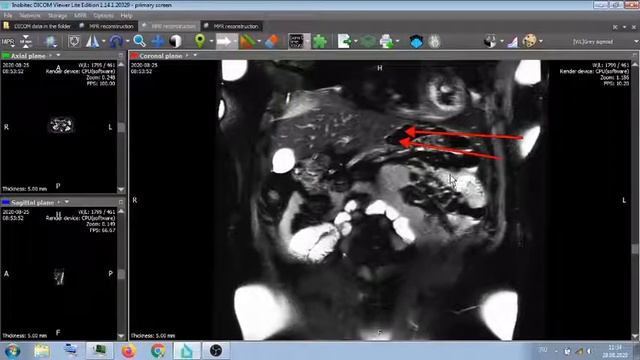This screenshot has width=640, height=360.
Task: Click the blue 3D volume toolbar icon
Action: point(51,41)
